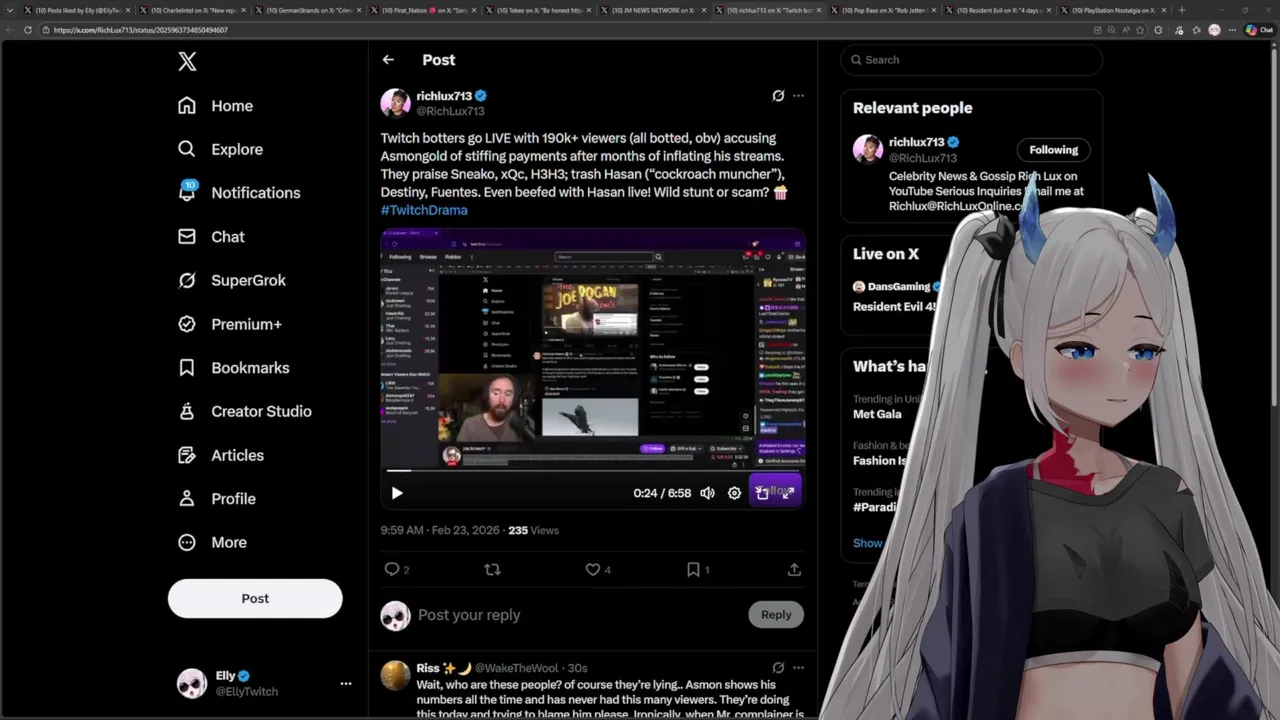Screen dimensions: 1280x720
Task: Click the white Post button in sidebar
Action: coord(255,598)
